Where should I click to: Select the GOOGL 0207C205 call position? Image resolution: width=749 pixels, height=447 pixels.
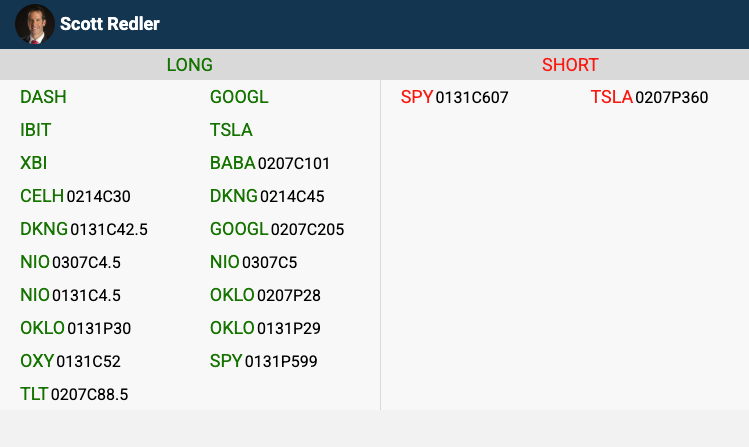[277, 229]
